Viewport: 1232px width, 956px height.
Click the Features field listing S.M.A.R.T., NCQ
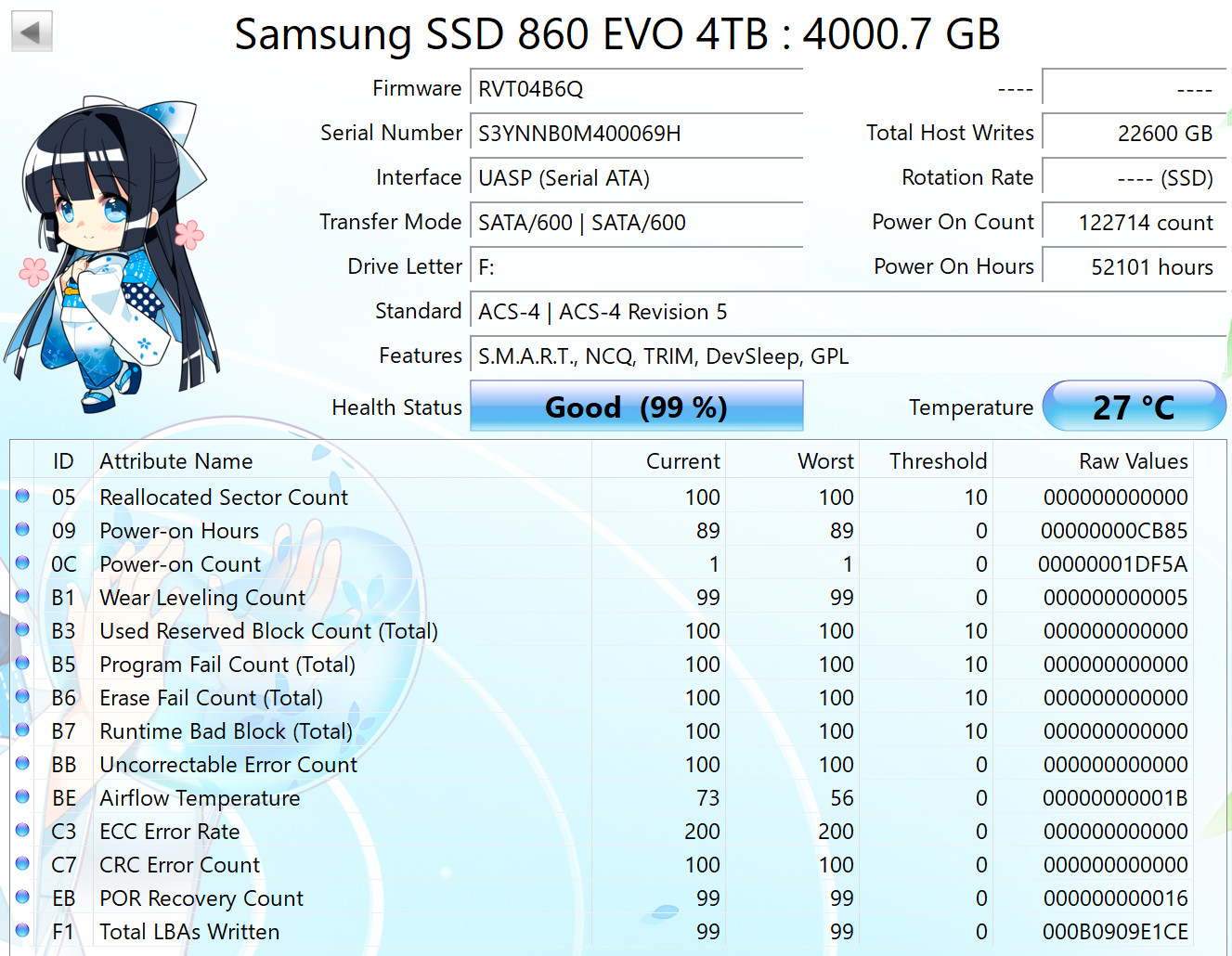(848, 356)
